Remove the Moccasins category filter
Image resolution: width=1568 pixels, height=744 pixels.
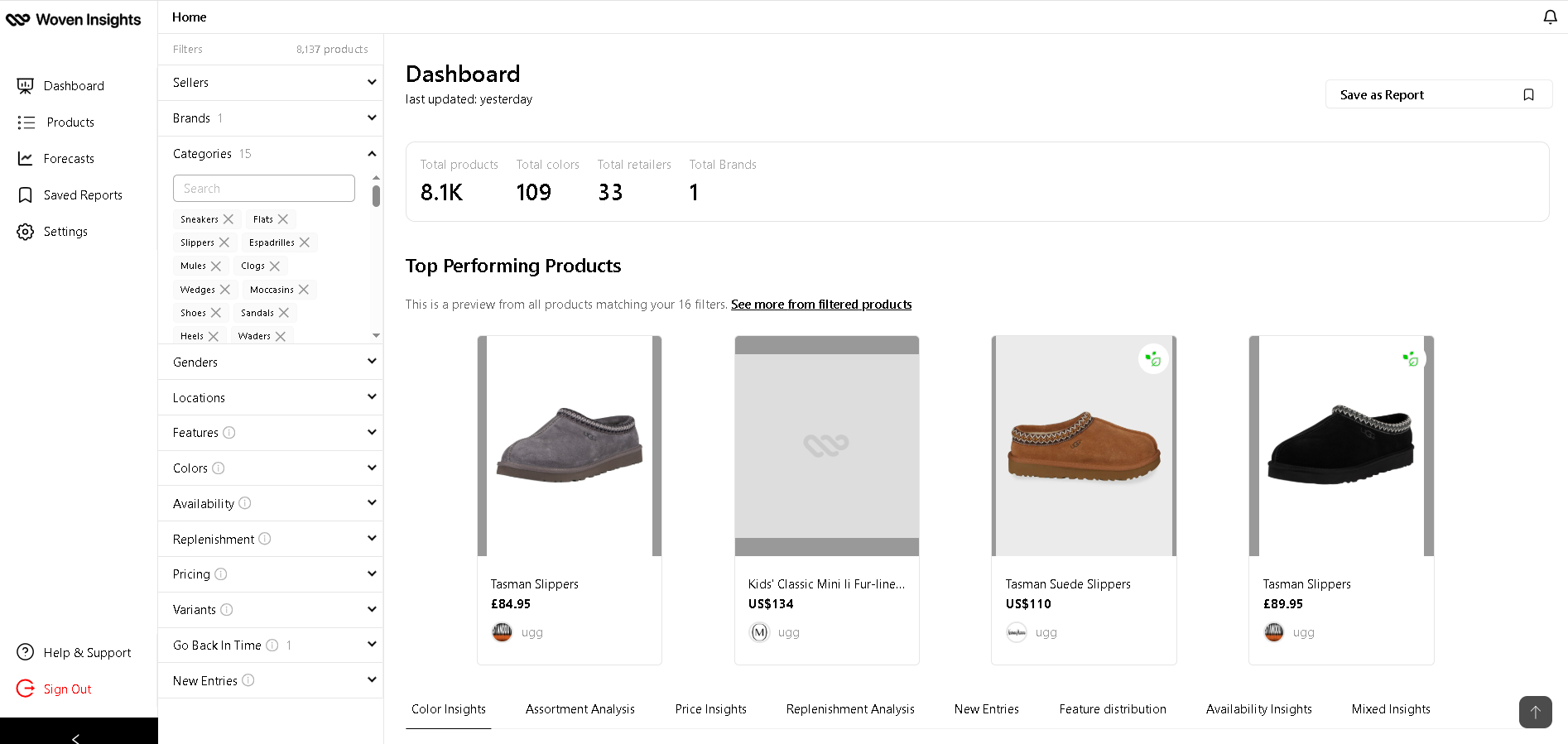pos(304,290)
